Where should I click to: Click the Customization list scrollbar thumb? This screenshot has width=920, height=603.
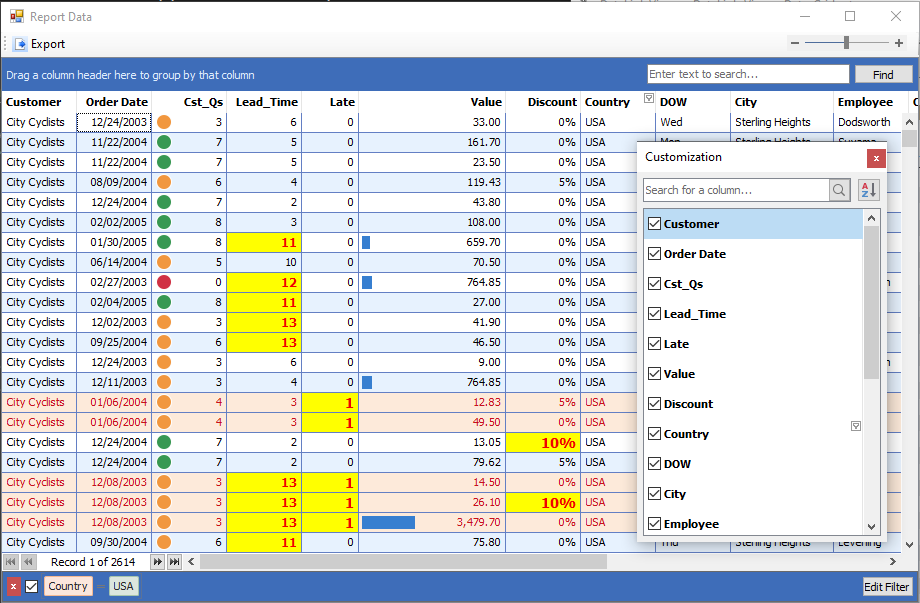[871, 302]
